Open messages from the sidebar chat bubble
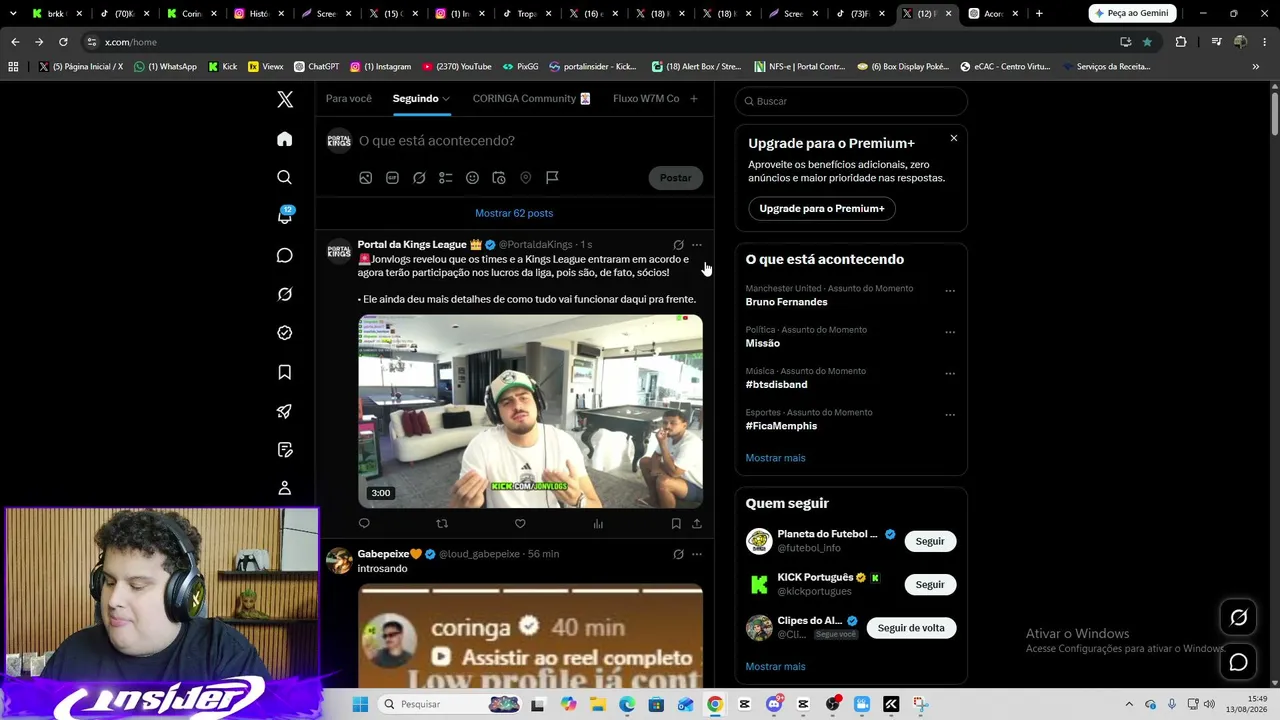 285,255
